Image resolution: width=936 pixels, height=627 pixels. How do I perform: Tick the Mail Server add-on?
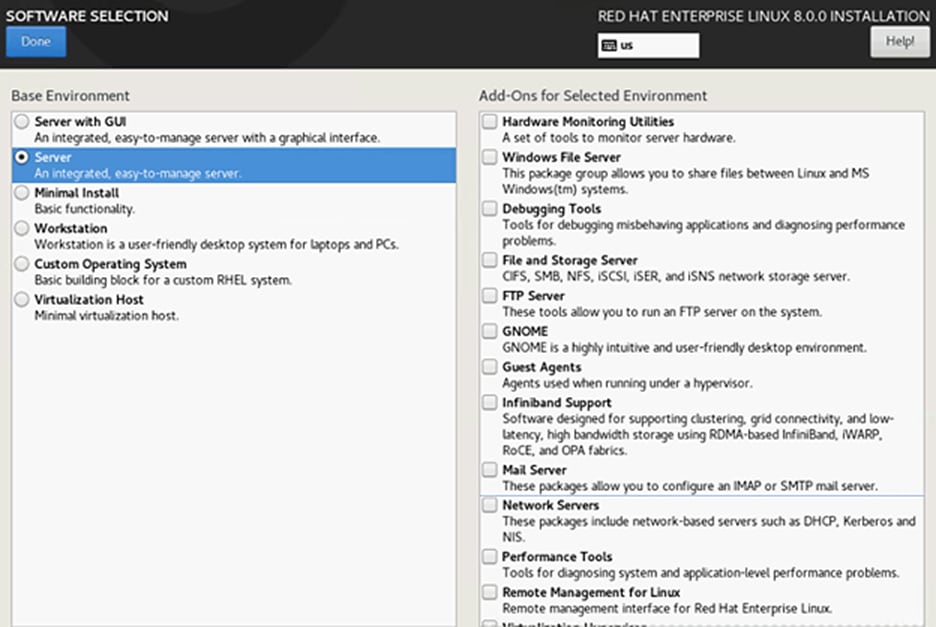pyautogui.click(x=489, y=470)
